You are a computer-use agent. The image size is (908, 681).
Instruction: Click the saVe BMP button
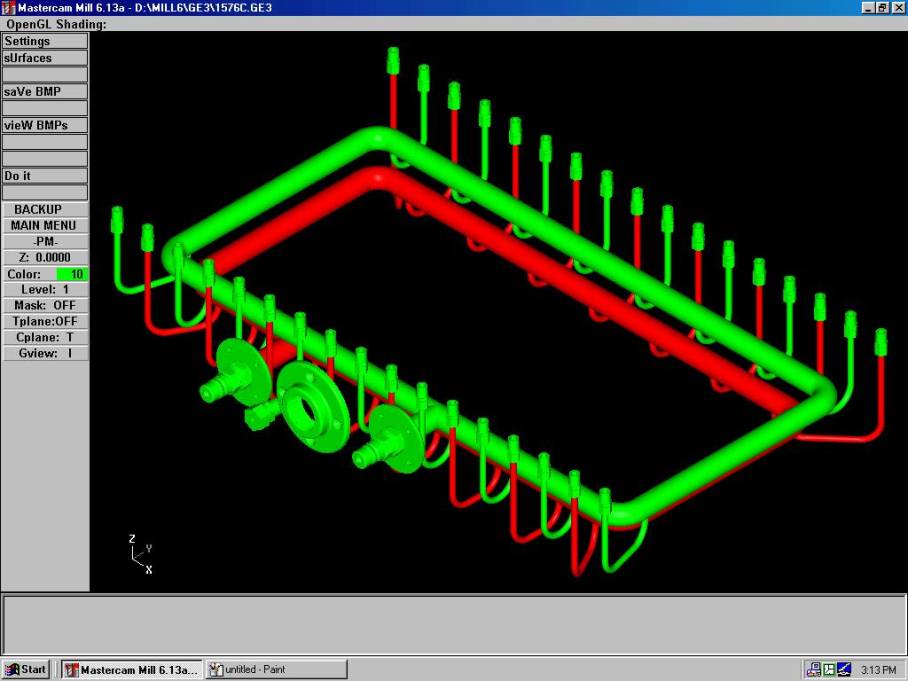pos(44,90)
